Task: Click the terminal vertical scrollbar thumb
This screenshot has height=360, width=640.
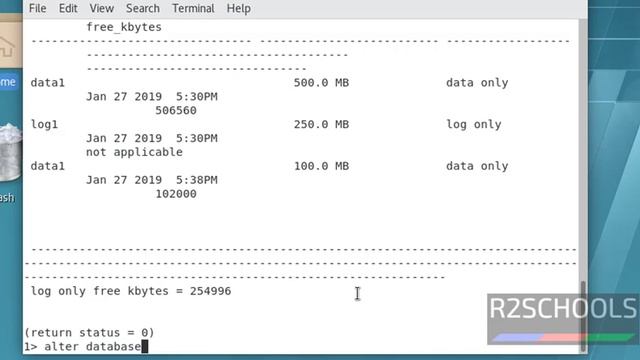Action: [x=583, y=316]
